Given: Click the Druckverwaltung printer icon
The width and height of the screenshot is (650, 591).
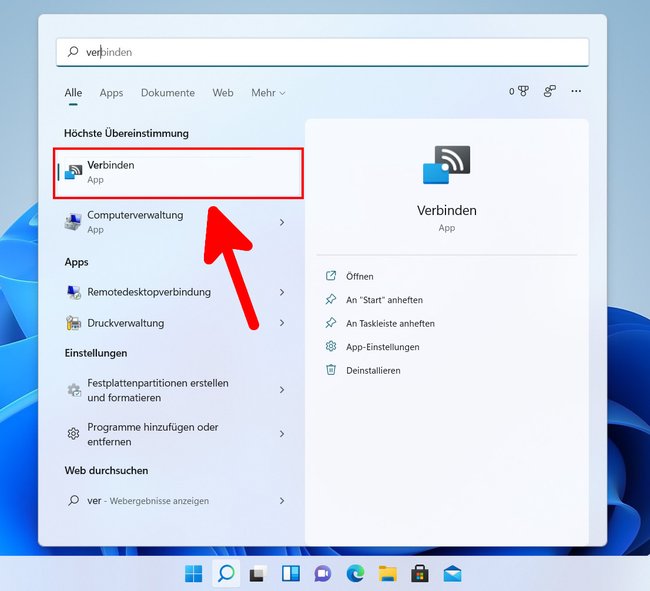Looking at the screenshot, I should point(74,323).
